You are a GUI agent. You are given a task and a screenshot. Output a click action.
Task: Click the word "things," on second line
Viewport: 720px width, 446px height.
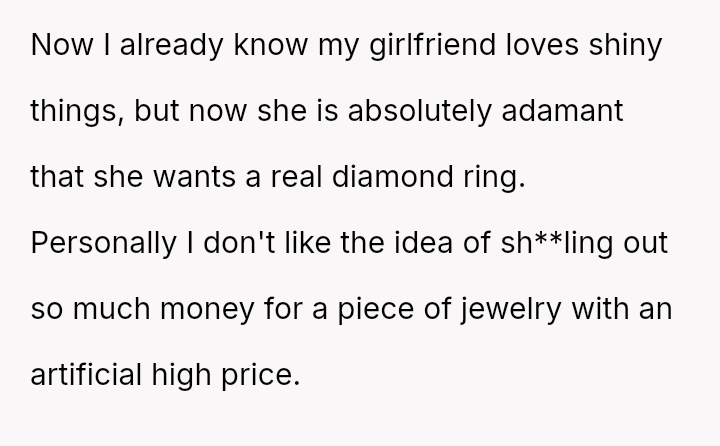click(x=77, y=112)
